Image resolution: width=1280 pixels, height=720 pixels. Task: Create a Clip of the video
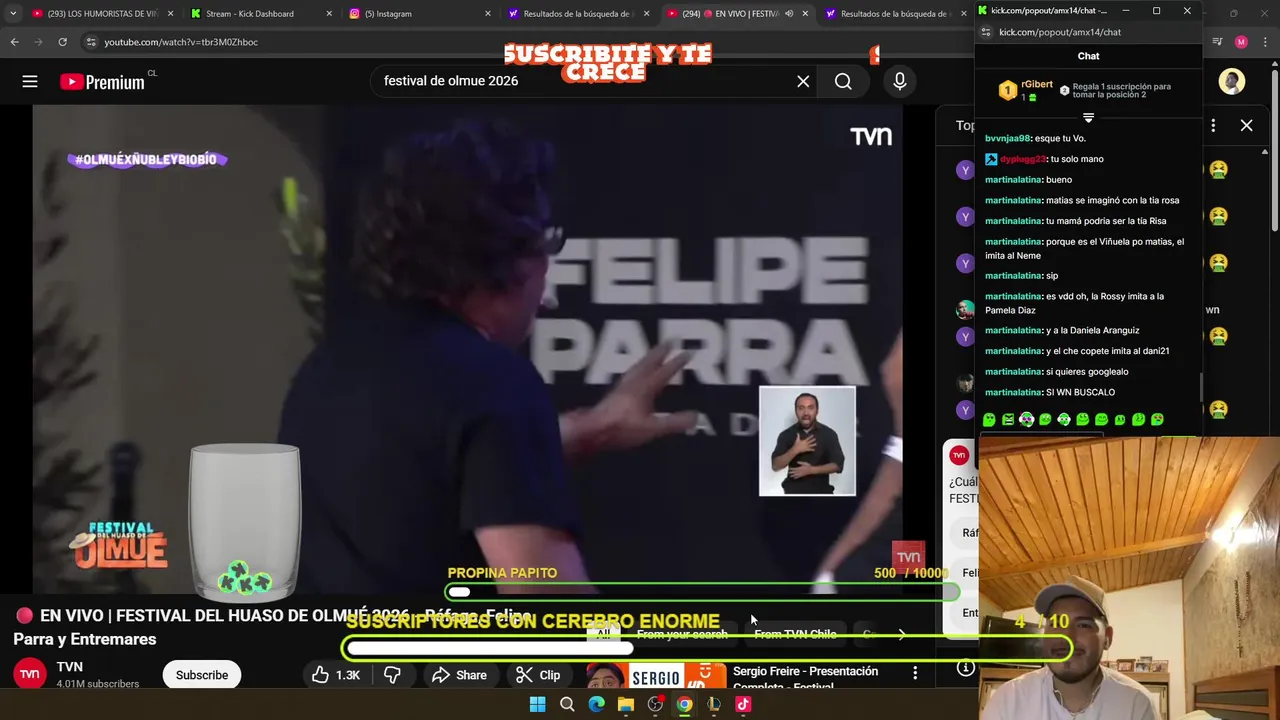coord(538,675)
